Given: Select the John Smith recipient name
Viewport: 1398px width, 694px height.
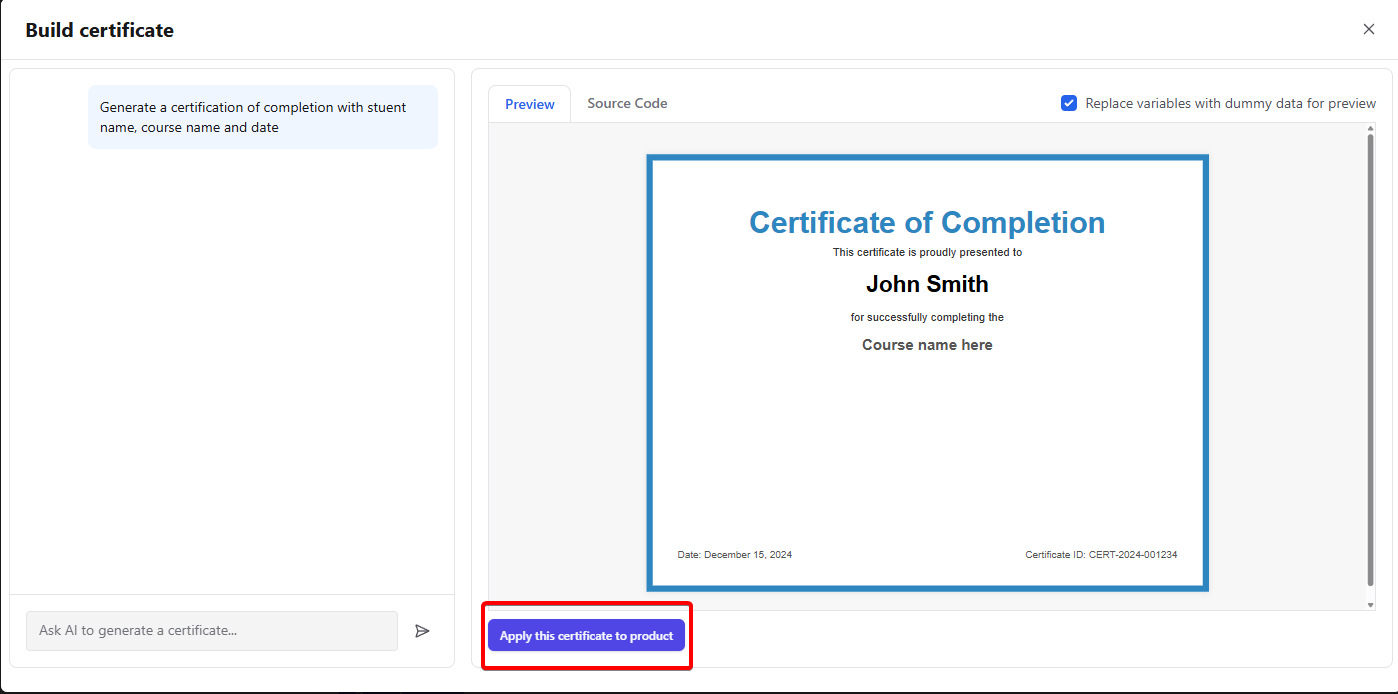Looking at the screenshot, I should click(927, 284).
